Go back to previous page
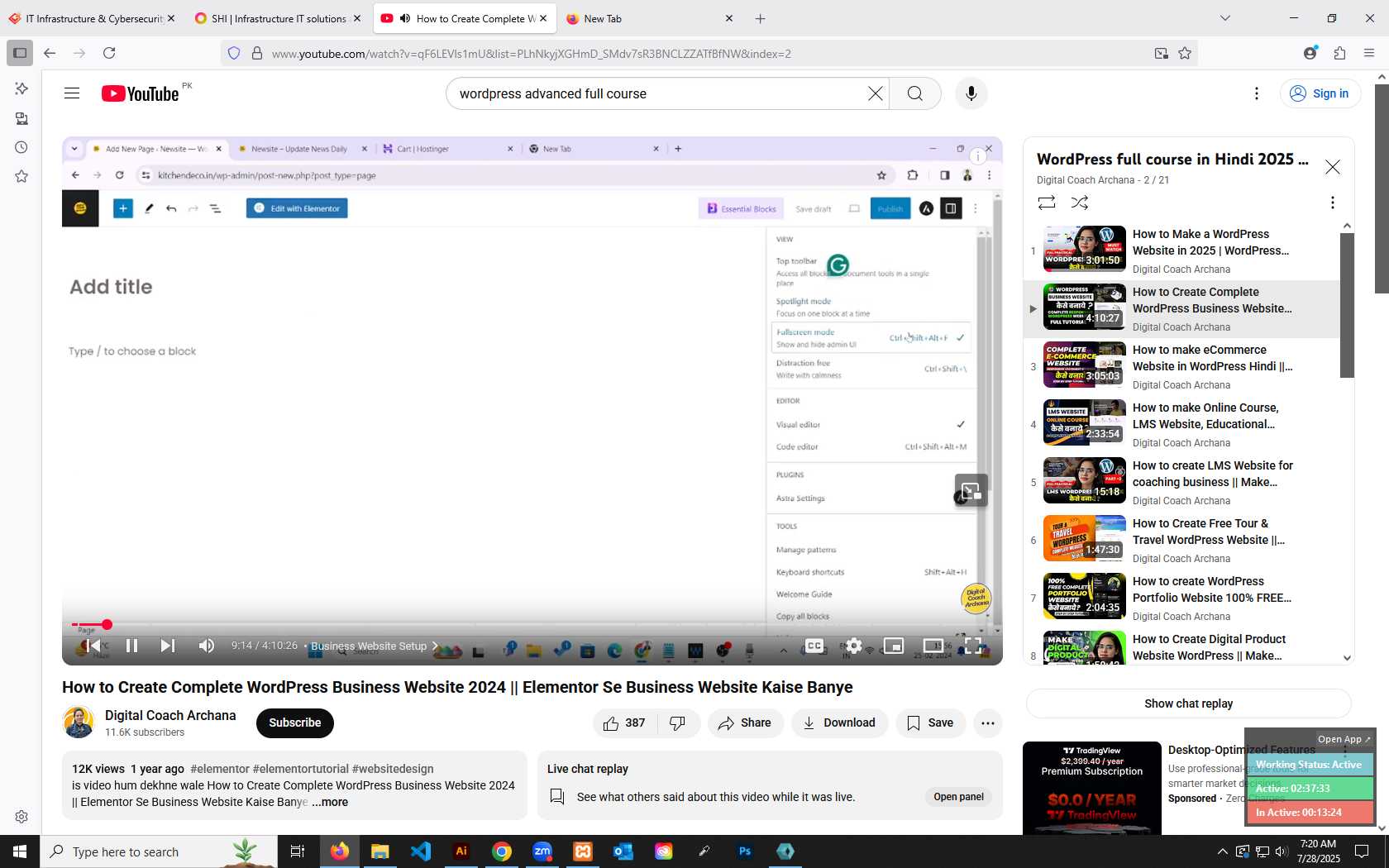 pyautogui.click(x=50, y=53)
